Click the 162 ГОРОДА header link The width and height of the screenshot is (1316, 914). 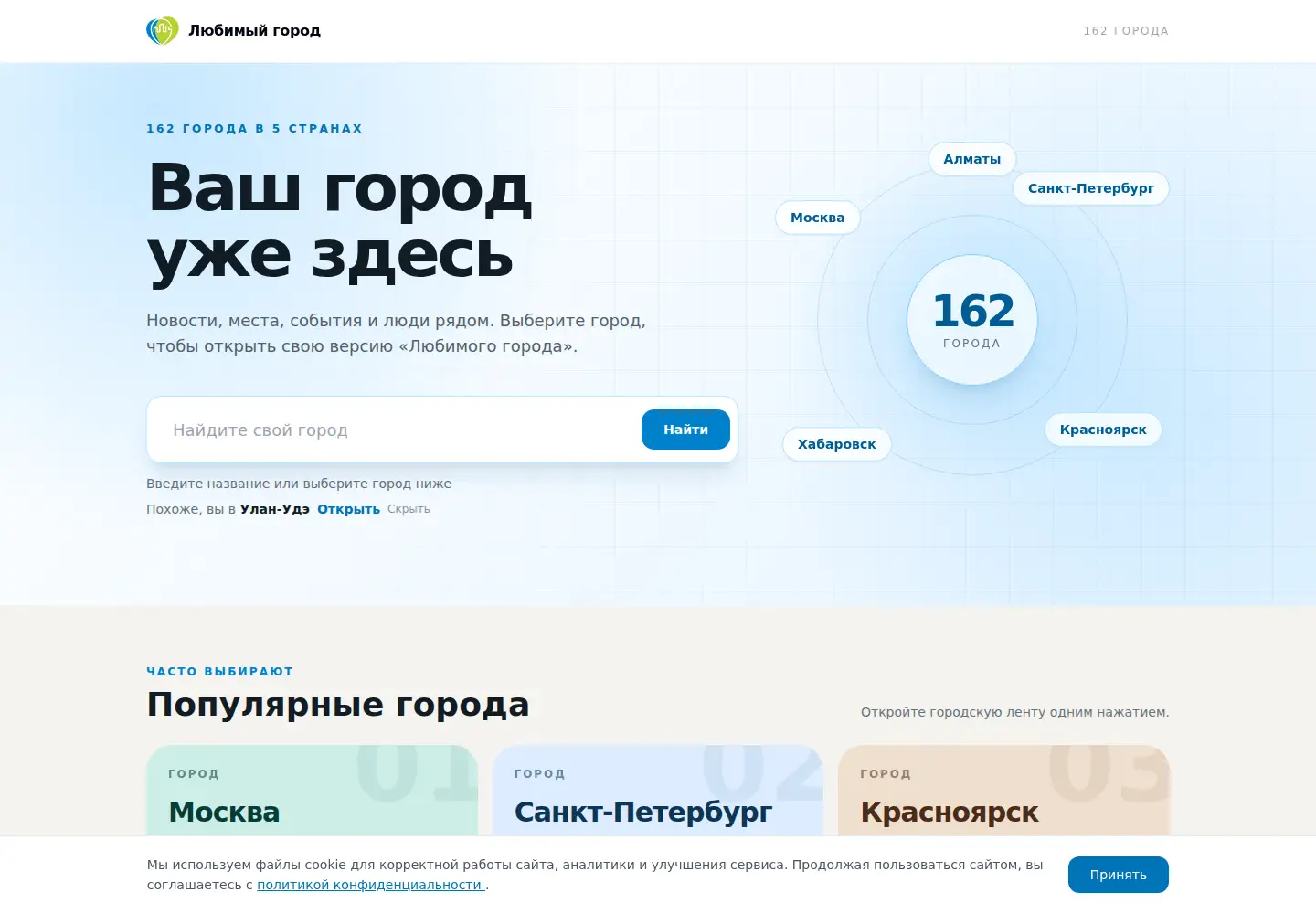tap(1126, 31)
